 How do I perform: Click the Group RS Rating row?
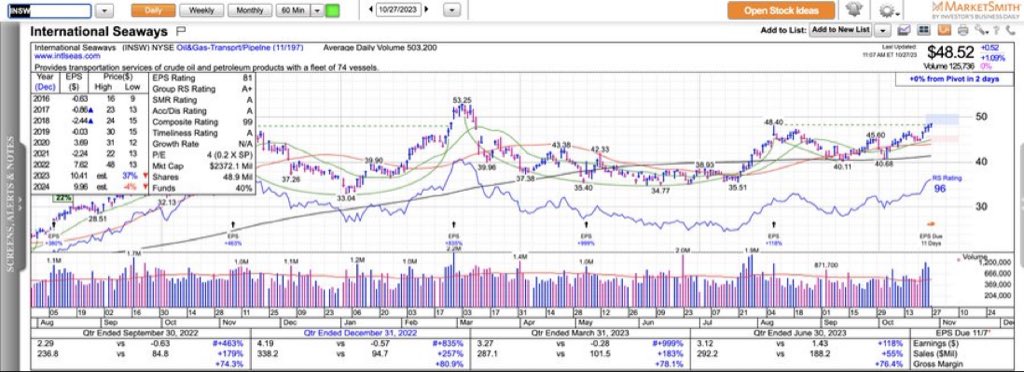coord(202,89)
